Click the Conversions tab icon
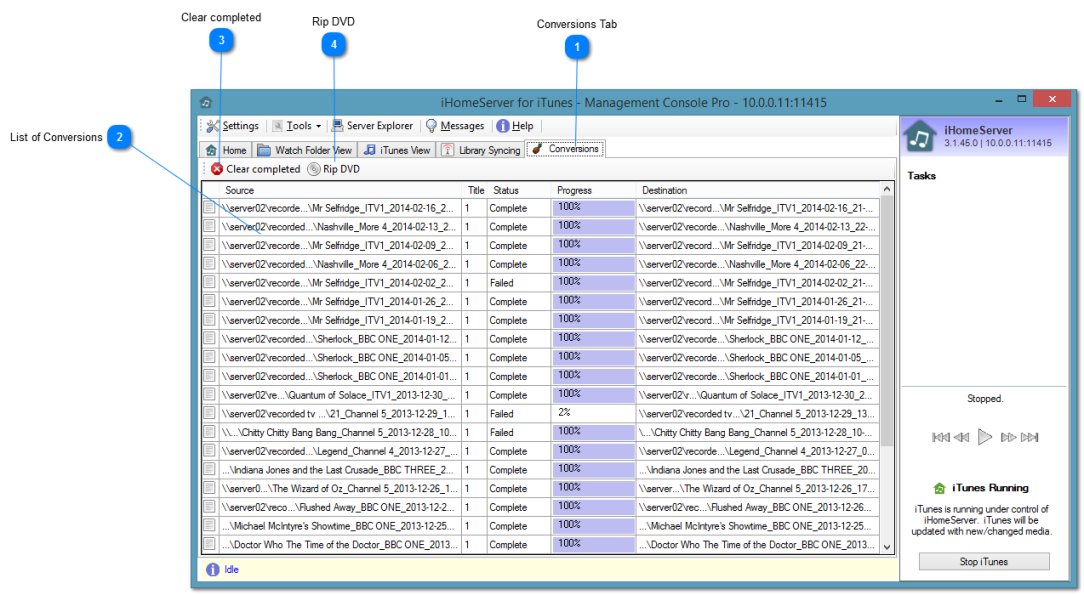Image resolution: width=1084 pixels, height=595 pixels. [537, 148]
